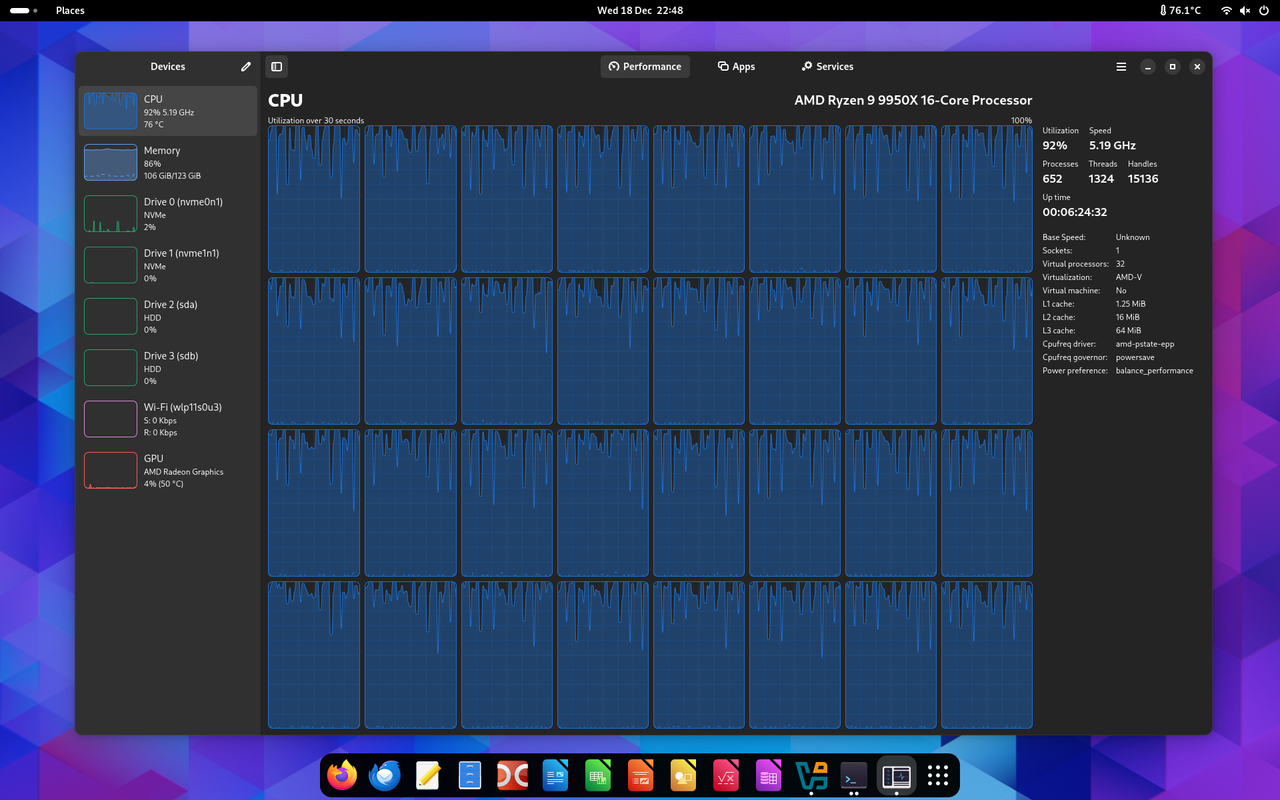Open the Places menu in top bar

click(70, 10)
